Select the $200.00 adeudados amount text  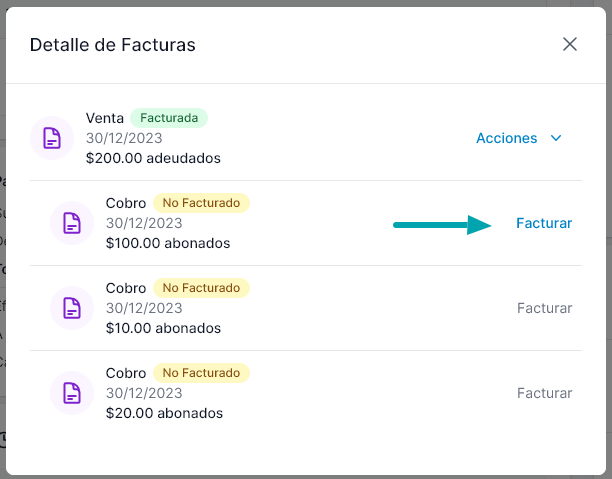[x=153, y=158]
